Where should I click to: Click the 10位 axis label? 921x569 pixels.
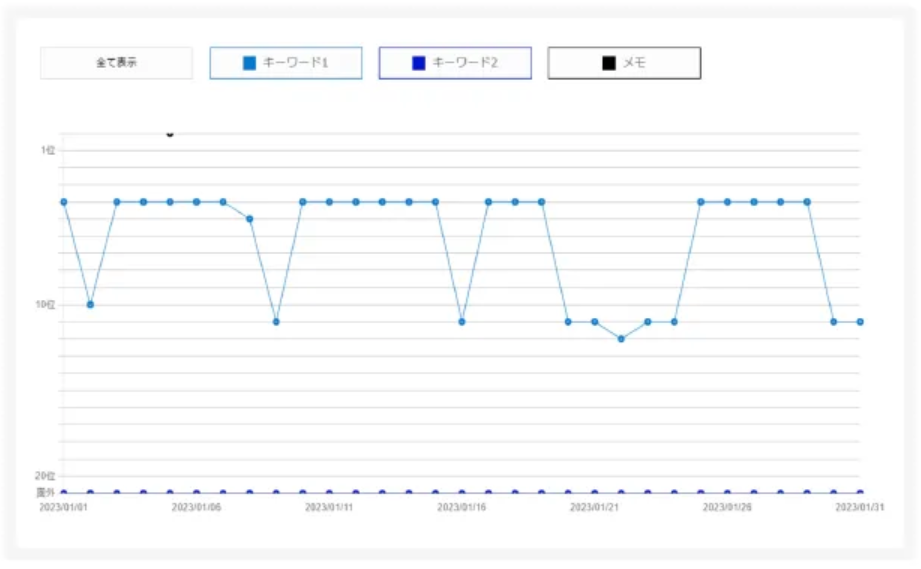coord(45,304)
